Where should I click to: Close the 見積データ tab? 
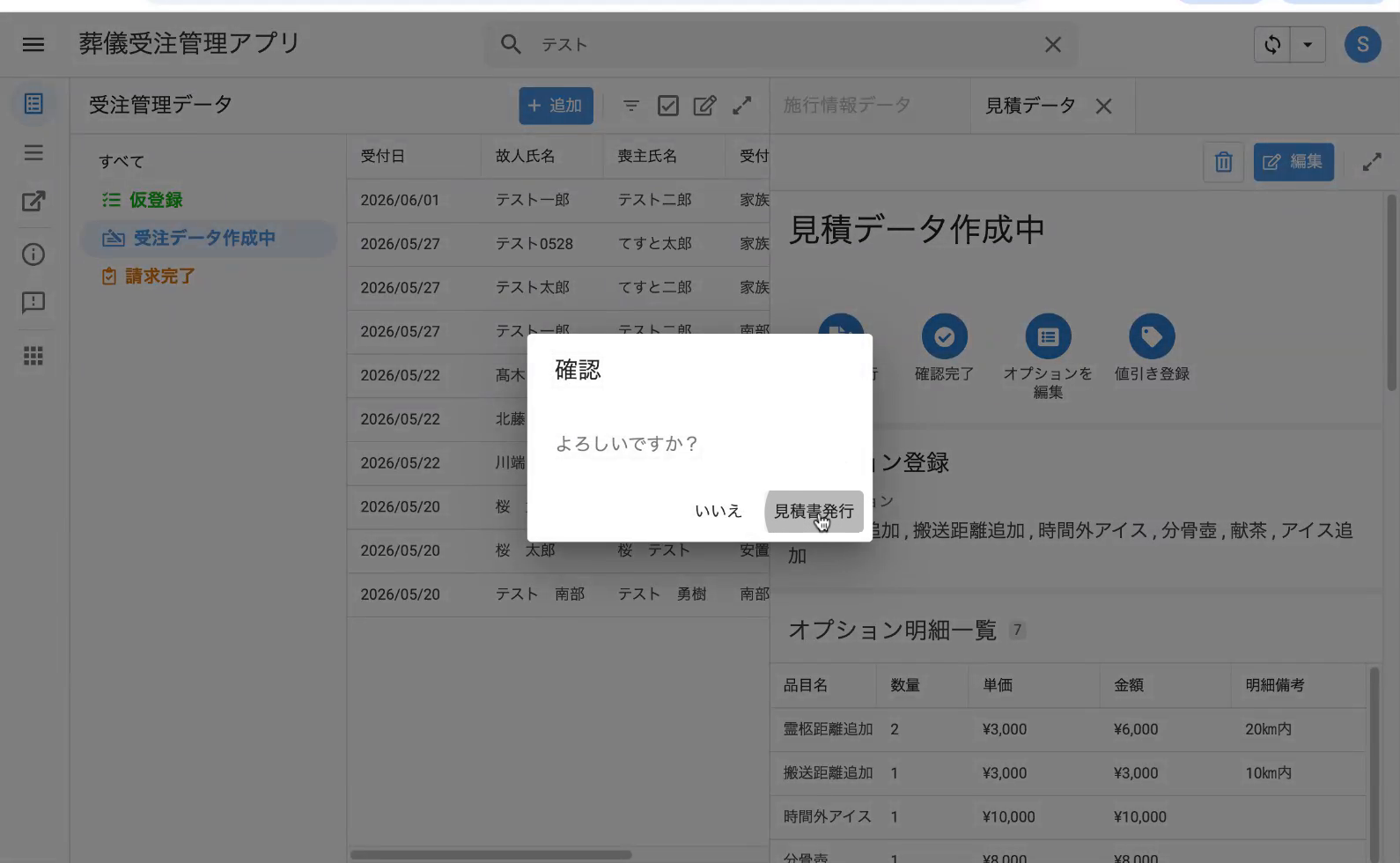(1103, 107)
